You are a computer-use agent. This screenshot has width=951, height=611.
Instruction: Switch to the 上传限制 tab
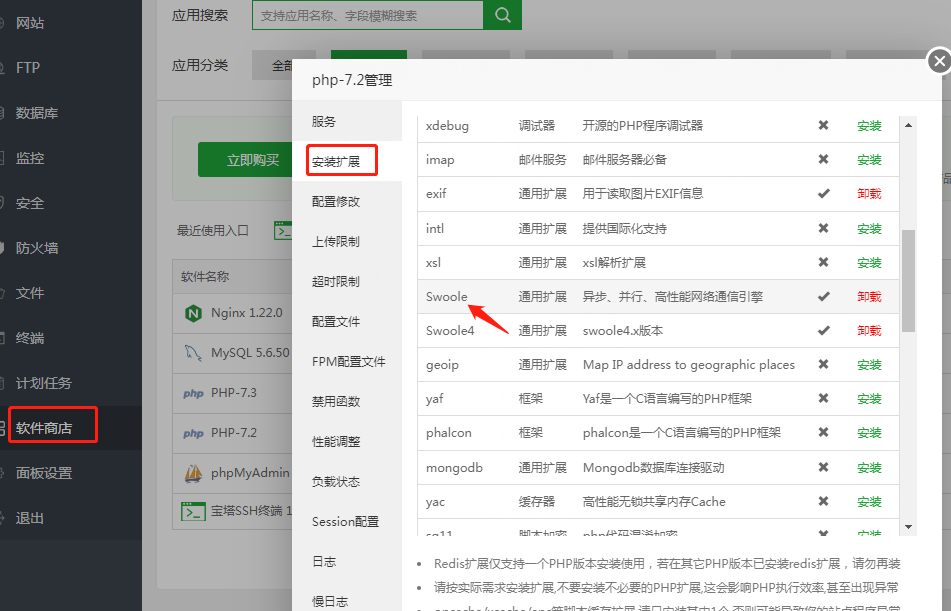click(336, 241)
